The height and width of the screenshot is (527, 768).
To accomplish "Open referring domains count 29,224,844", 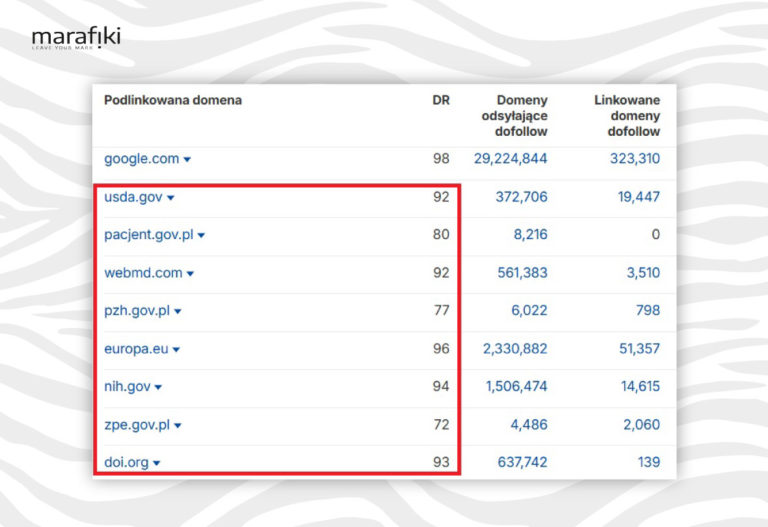I will 509,159.
